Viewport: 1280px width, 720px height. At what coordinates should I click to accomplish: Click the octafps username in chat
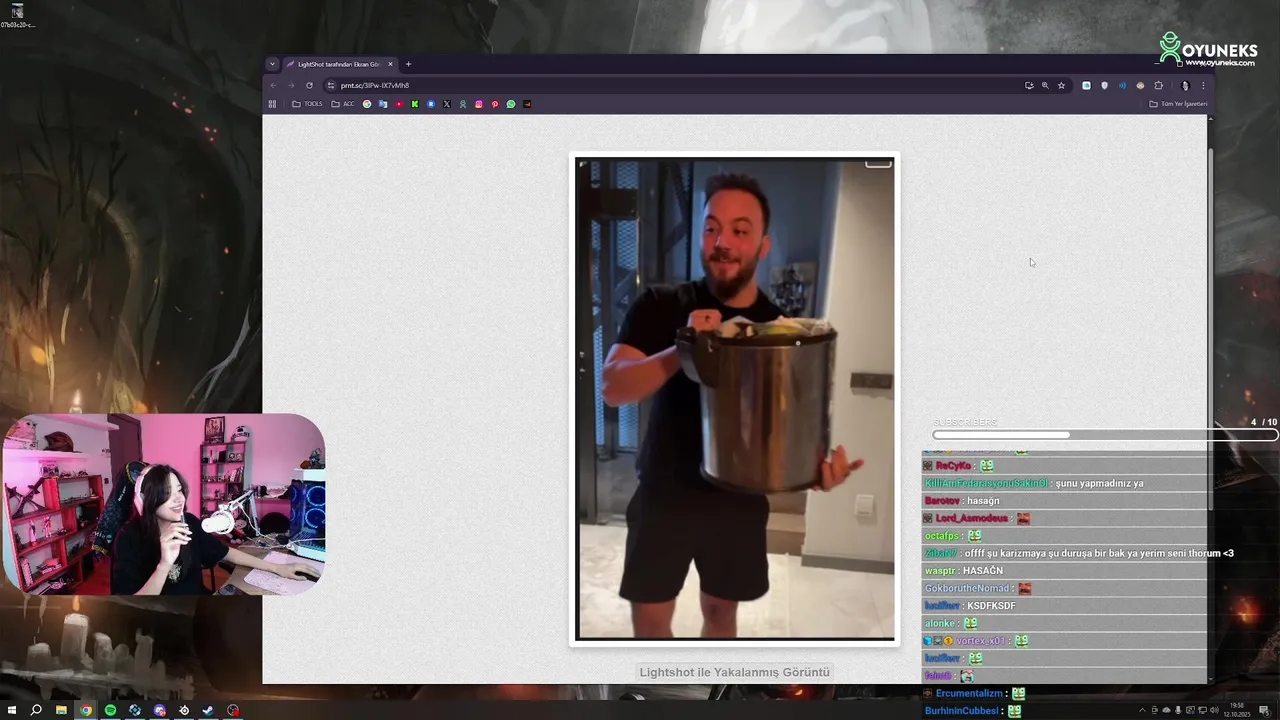[x=941, y=536]
